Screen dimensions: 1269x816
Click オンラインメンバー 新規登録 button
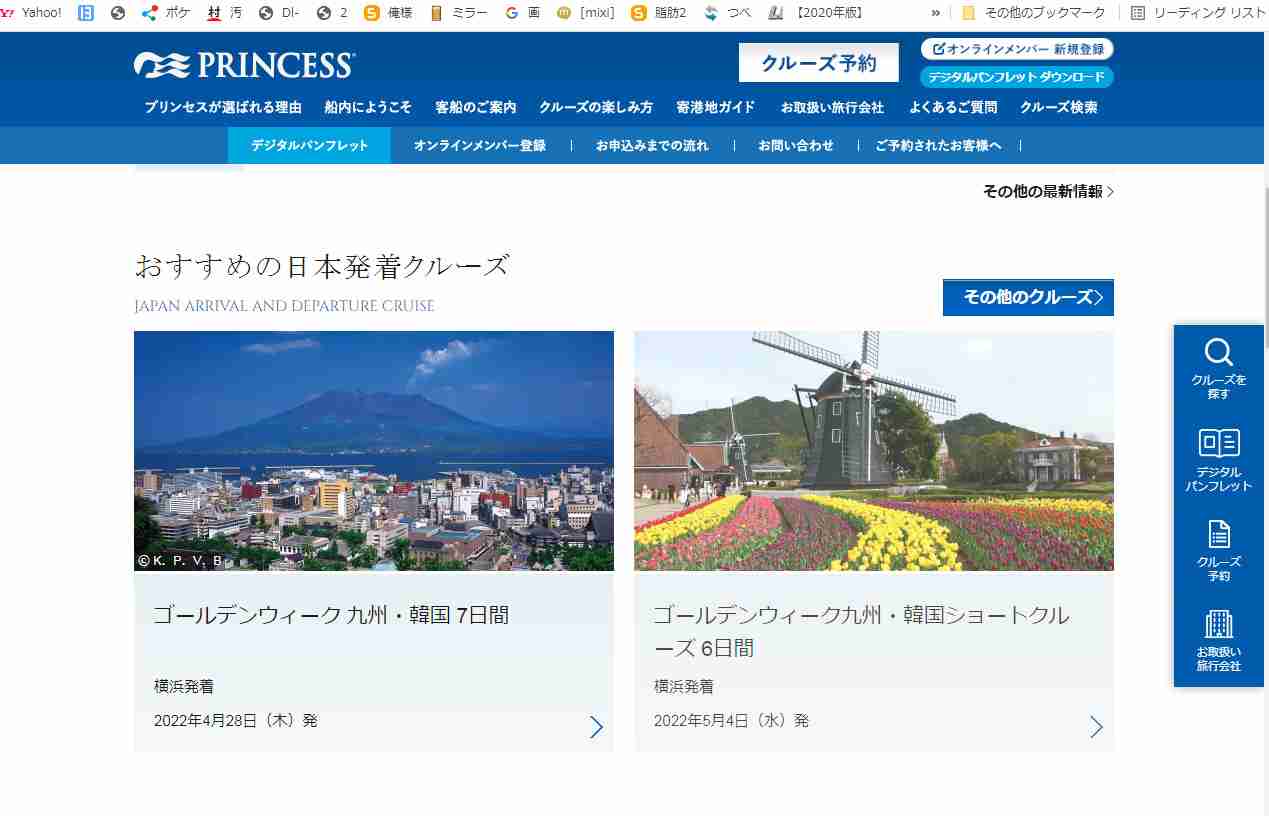[1017, 49]
